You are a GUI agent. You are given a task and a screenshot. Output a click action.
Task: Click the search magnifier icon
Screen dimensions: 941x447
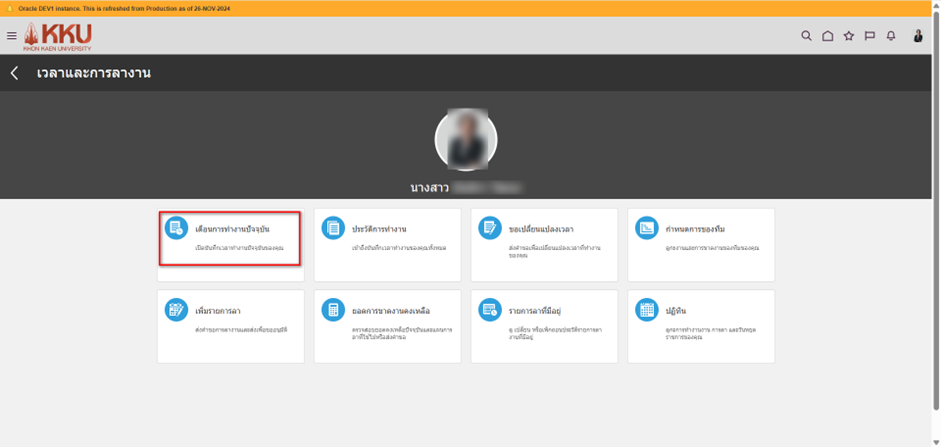[806, 36]
